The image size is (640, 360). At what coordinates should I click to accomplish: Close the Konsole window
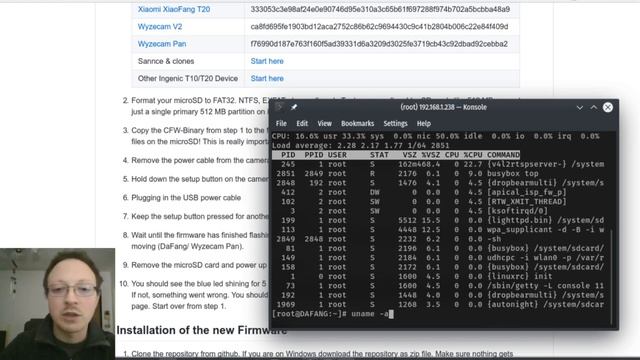pos(608,107)
